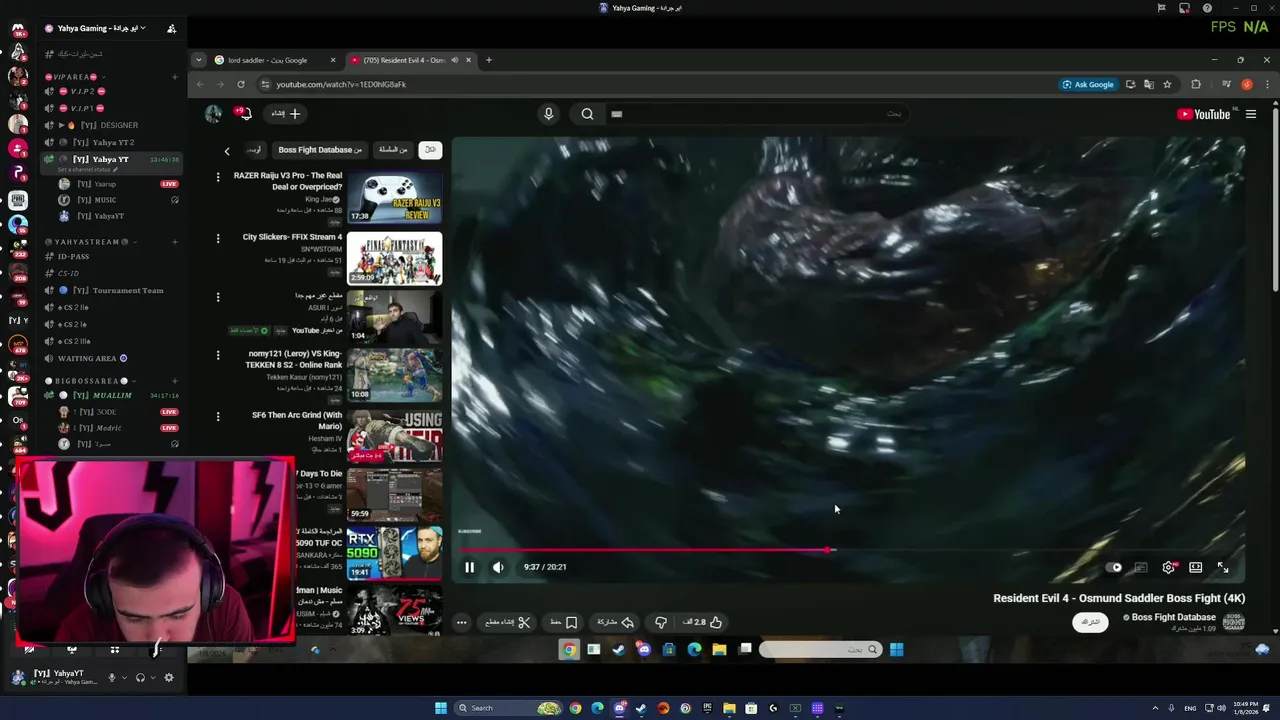This screenshot has width=1280, height=720.
Task: Bookmark page with star icon
Action: click(x=1167, y=85)
